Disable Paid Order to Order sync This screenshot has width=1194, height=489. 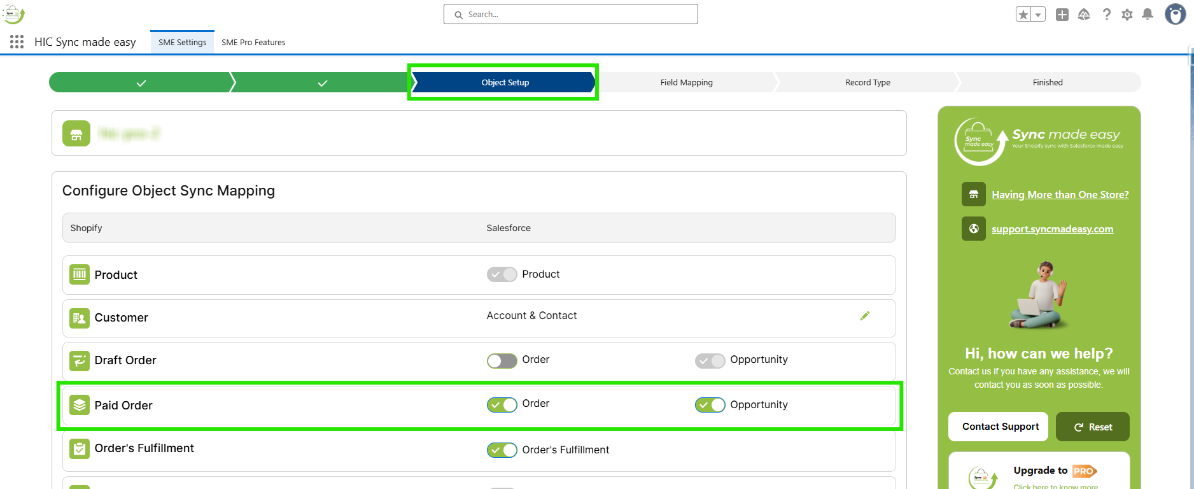pos(502,404)
